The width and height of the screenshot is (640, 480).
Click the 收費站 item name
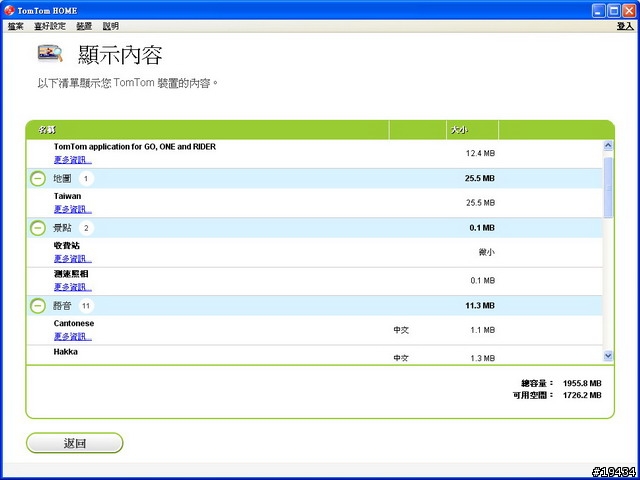click(67, 245)
